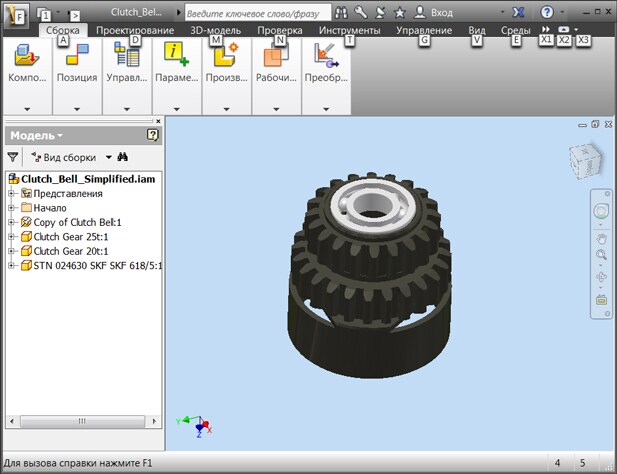Click the filter funnel icon in model browser

coord(13,157)
